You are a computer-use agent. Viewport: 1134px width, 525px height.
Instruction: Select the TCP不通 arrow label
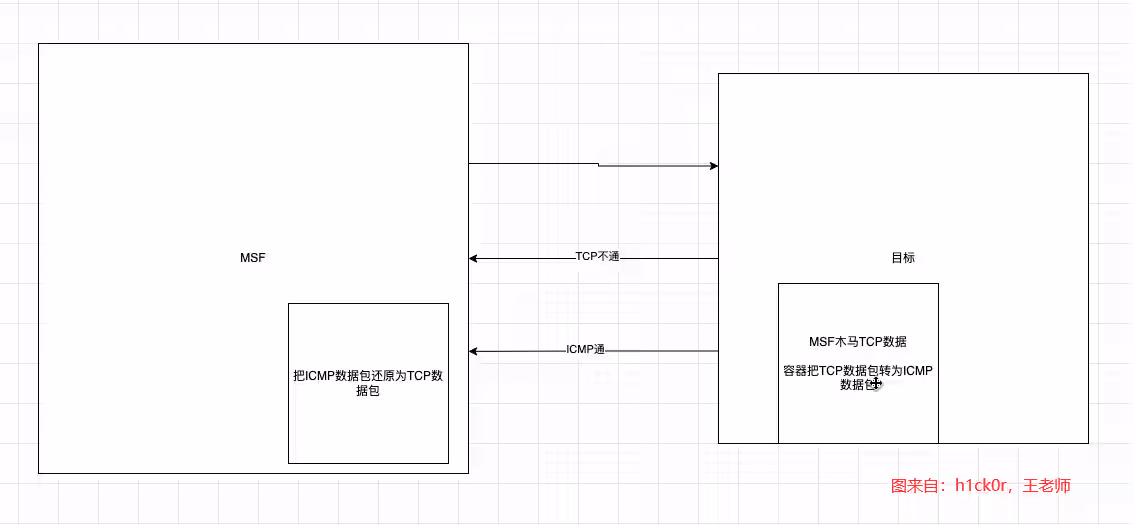(x=597, y=257)
